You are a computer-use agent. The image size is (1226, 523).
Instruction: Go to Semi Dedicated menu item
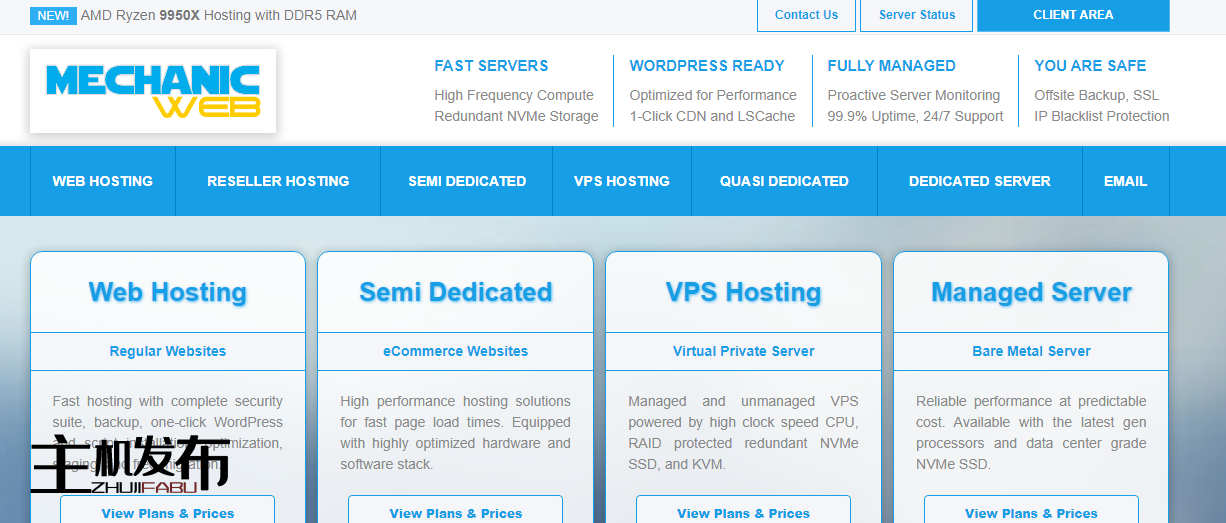click(x=466, y=181)
